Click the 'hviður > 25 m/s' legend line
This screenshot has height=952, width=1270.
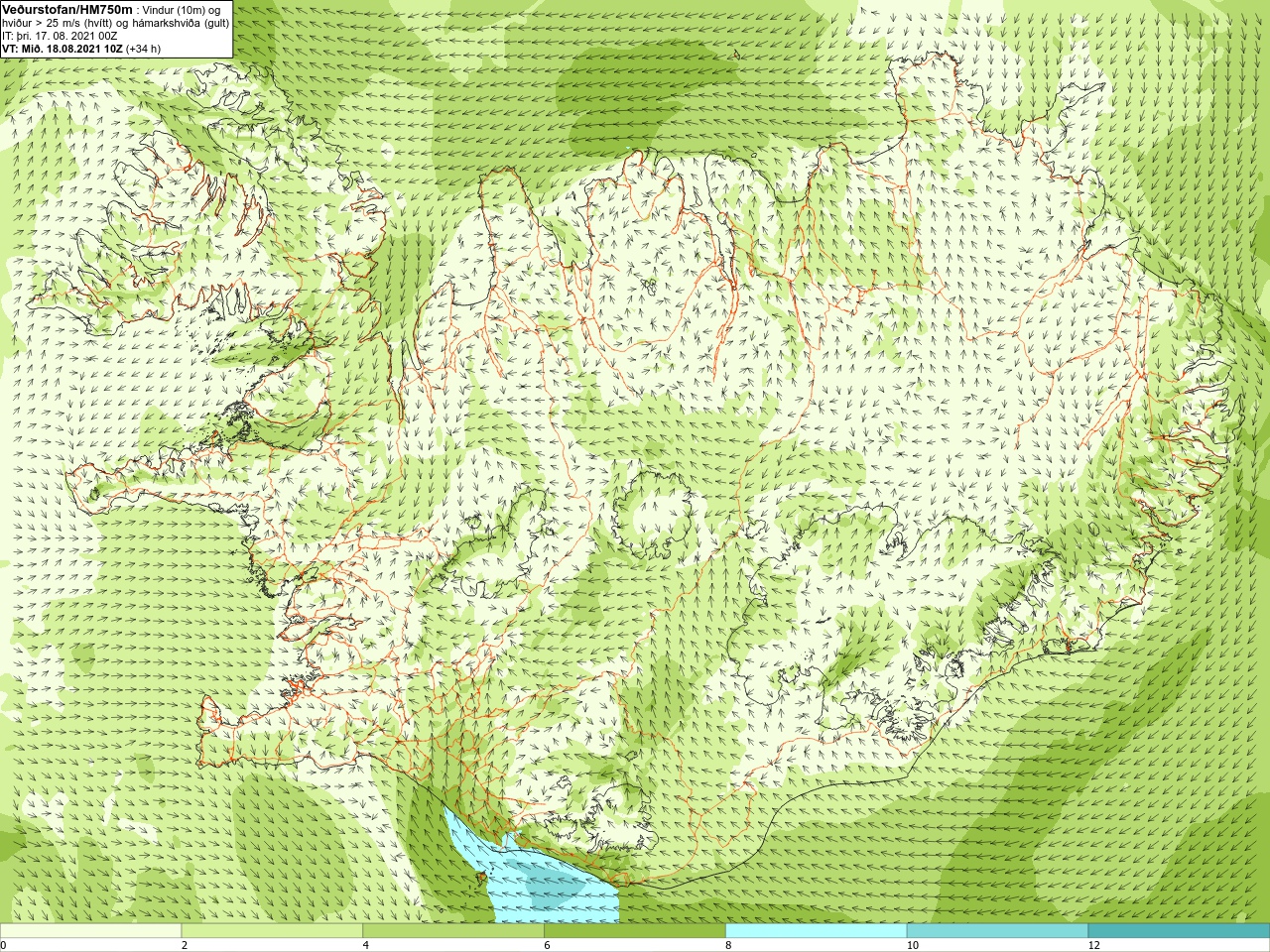116,23
